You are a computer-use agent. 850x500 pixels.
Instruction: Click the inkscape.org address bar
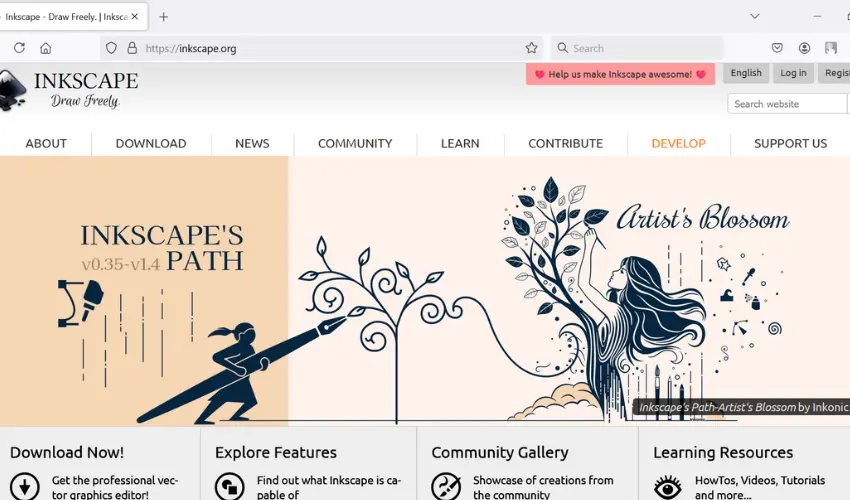(323, 48)
